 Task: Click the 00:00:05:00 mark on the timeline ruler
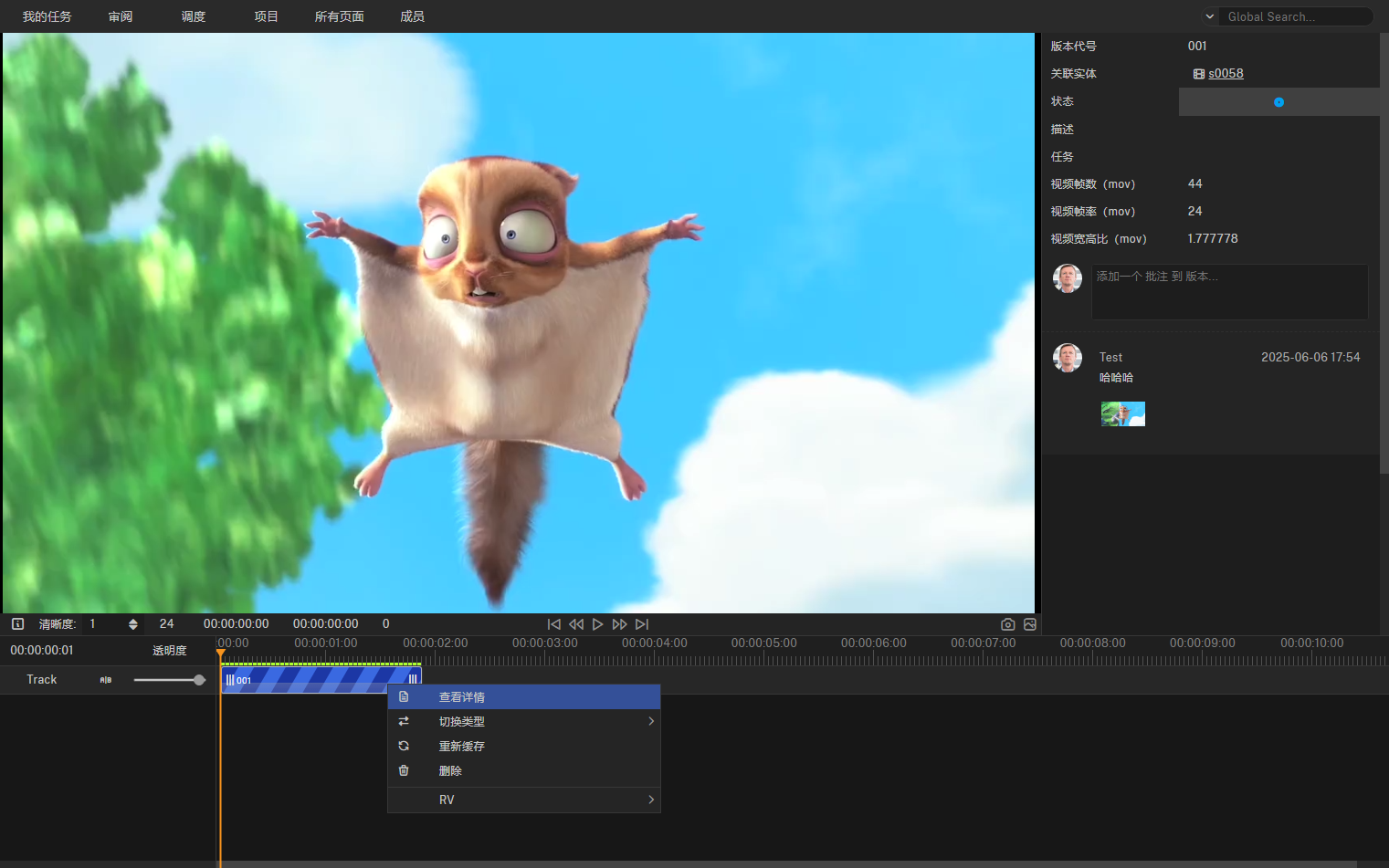coord(764,643)
